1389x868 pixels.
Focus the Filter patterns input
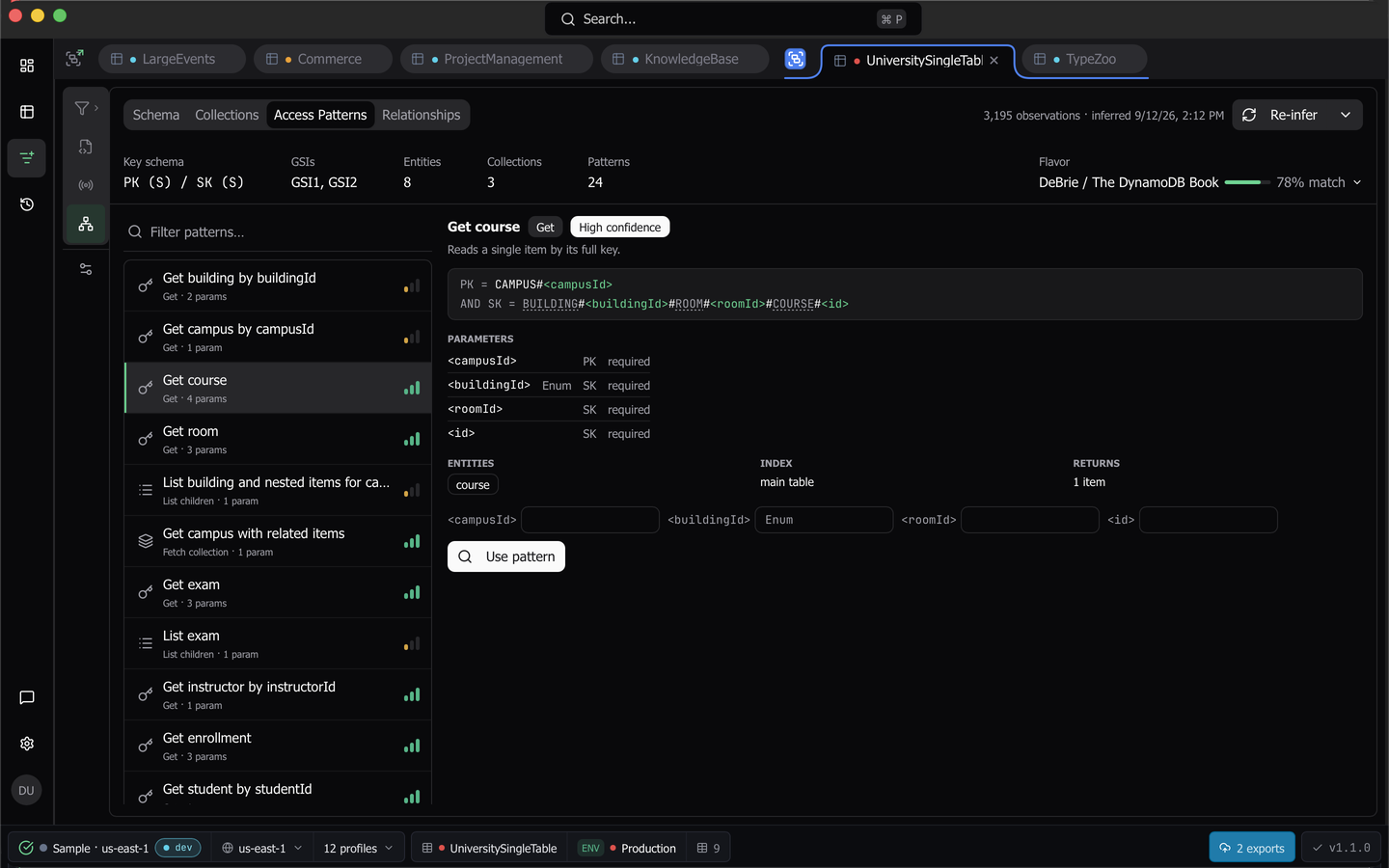click(278, 231)
